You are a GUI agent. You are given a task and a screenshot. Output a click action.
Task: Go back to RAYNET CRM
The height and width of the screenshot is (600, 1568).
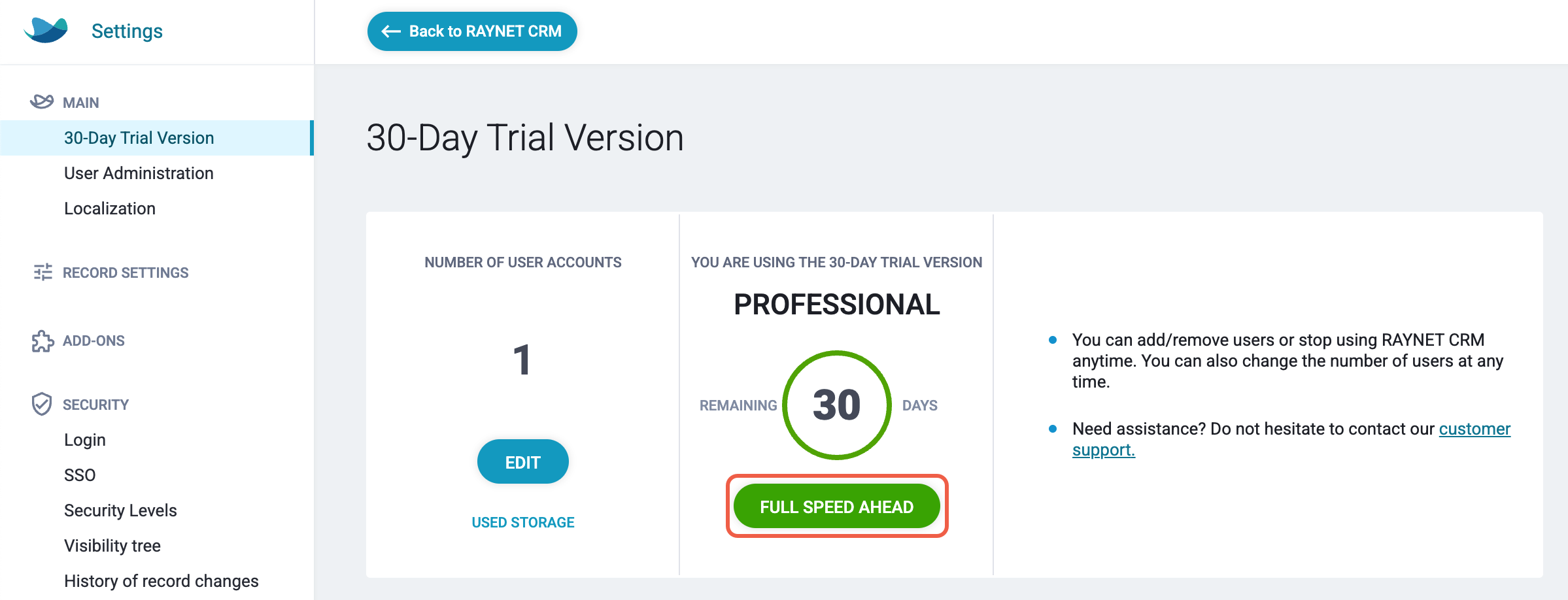click(472, 31)
